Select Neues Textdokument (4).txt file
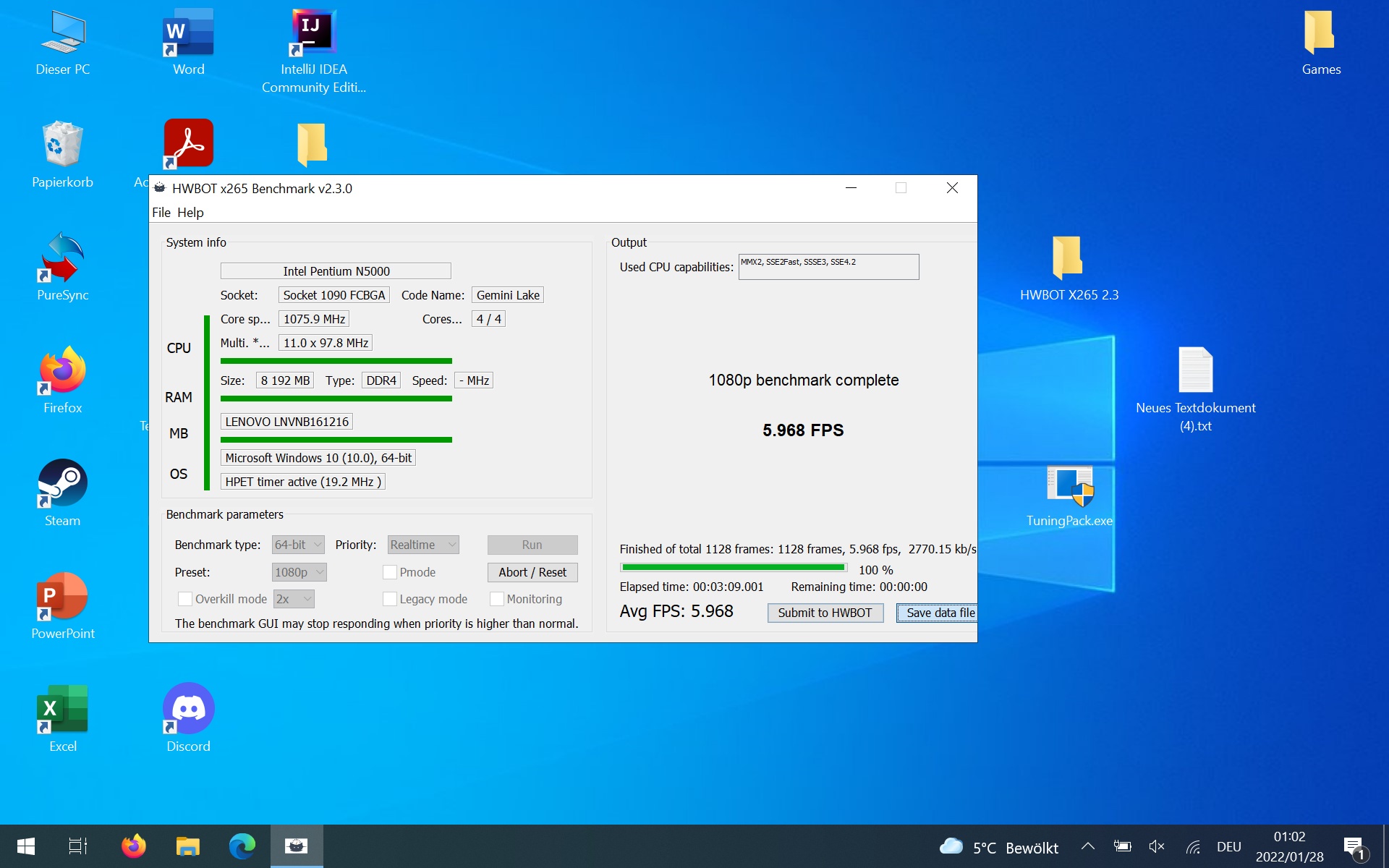The height and width of the screenshot is (868, 1389). (1195, 389)
